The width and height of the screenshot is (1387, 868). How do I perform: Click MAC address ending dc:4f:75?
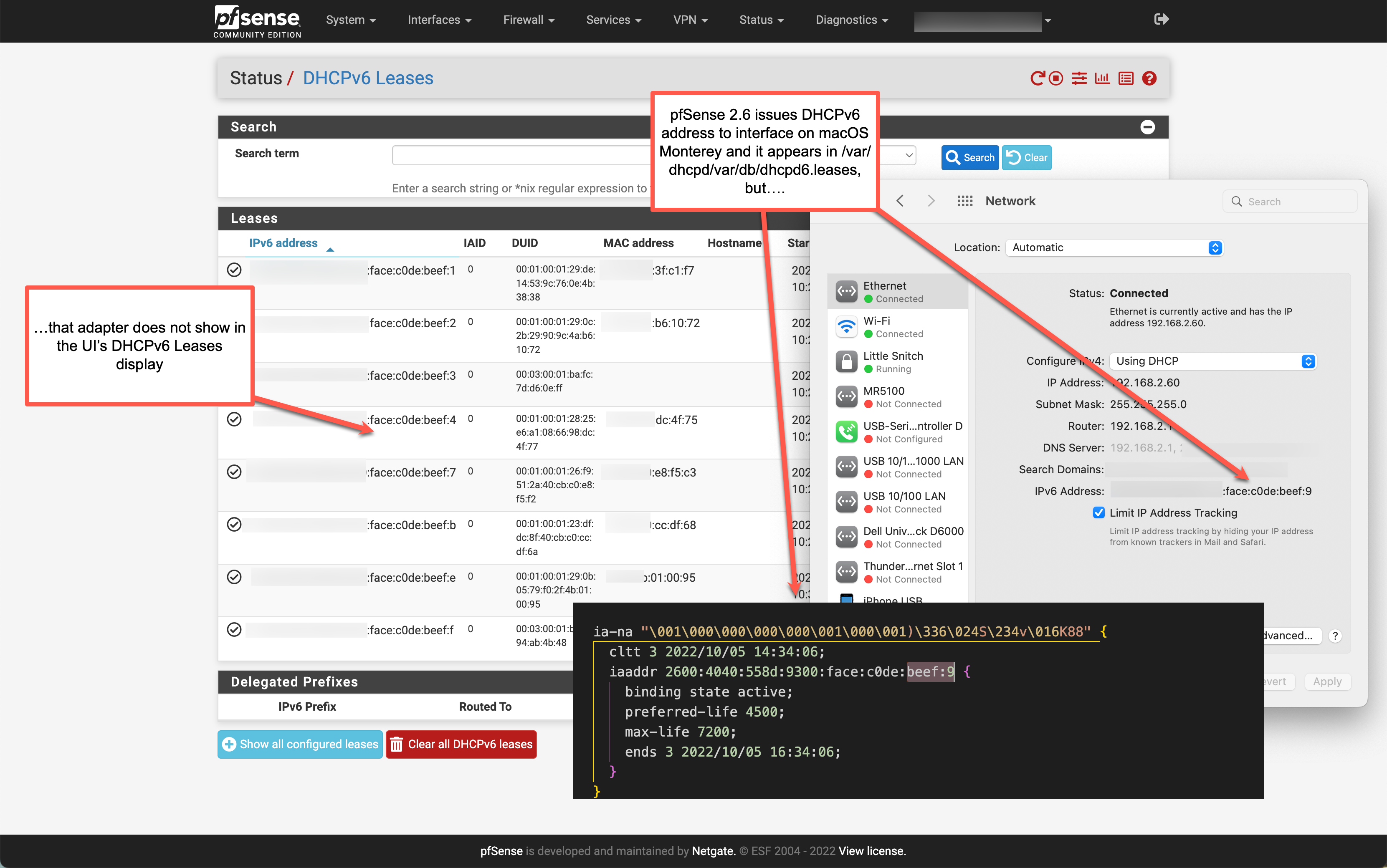point(676,420)
